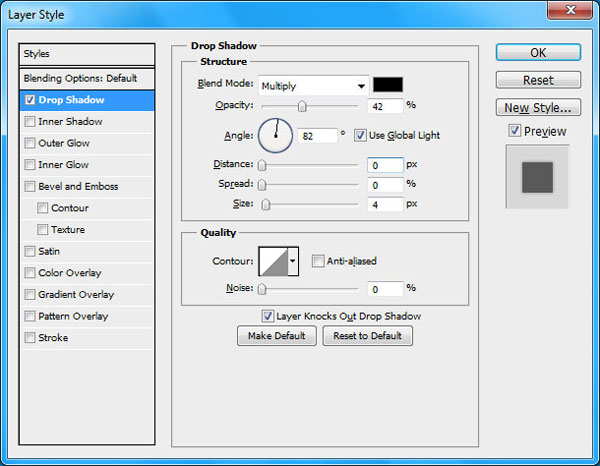This screenshot has width=600, height=466.
Task: Click the Opacity slider handle
Action: tap(302, 106)
